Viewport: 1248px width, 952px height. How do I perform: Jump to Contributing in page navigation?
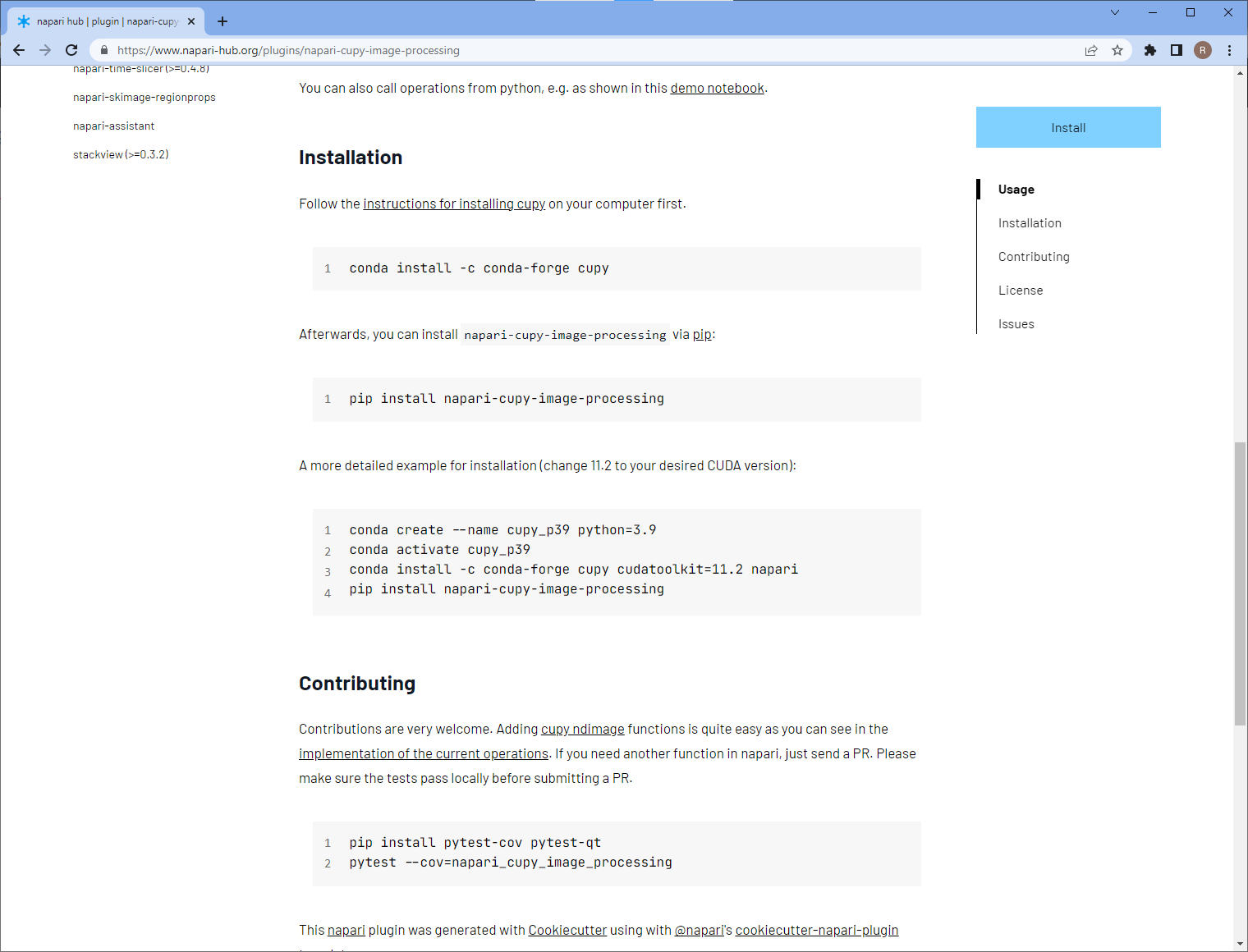1034,257
